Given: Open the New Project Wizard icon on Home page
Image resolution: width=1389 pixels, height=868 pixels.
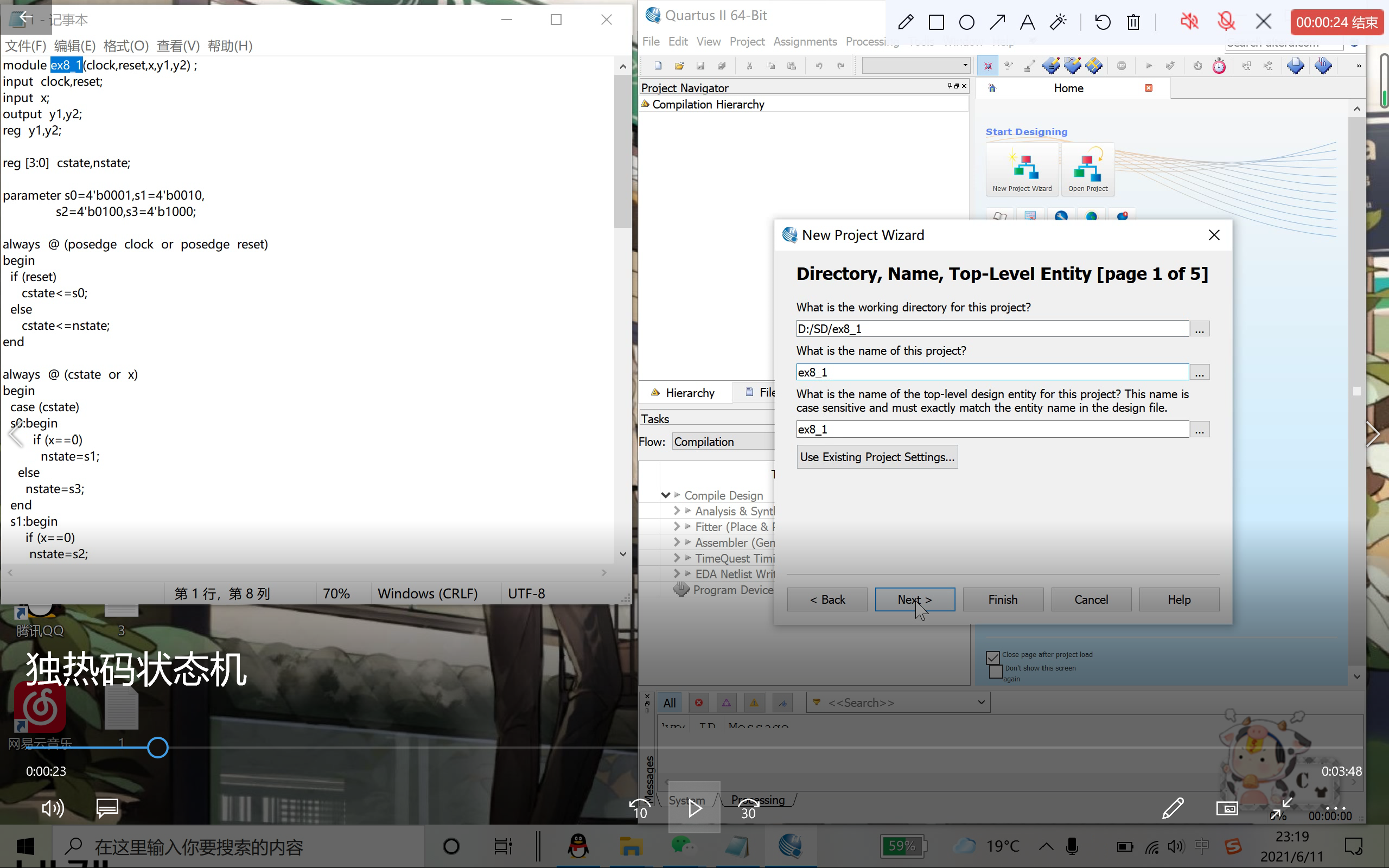Looking at the screenshot, I should 1022,169.
